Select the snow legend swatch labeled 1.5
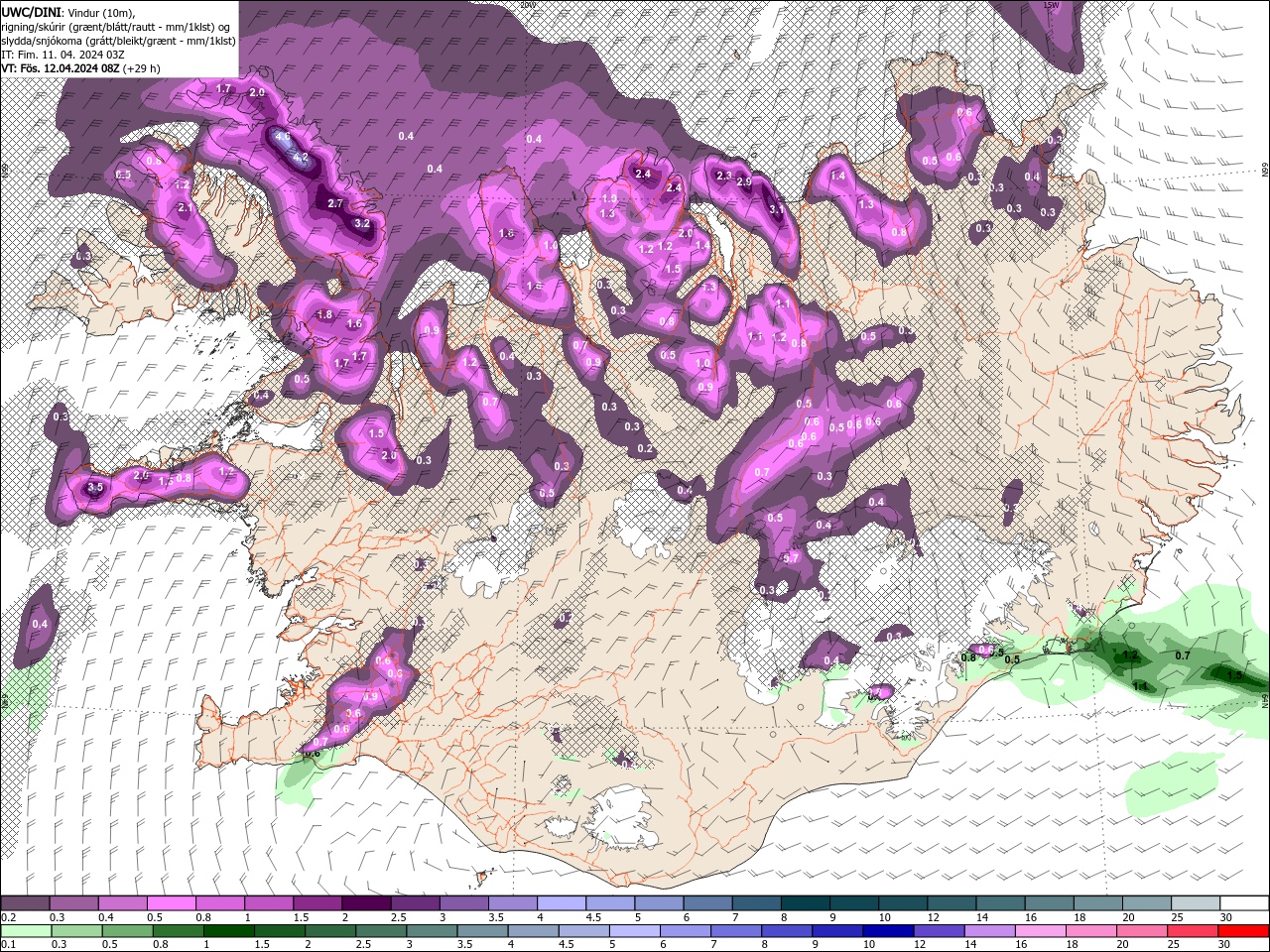Viewport: 1270px width, 952px height. (317, 903)
